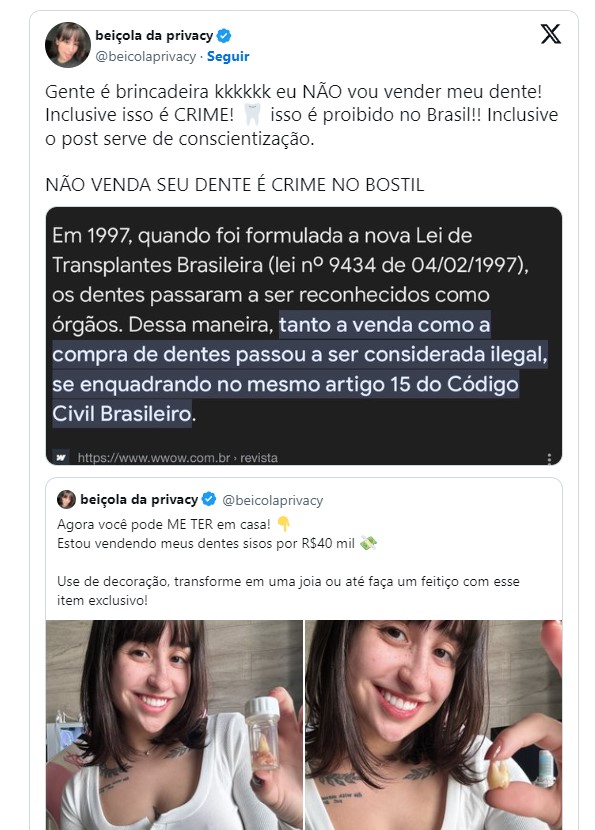Open quoted tweet author's small avatar

66,499
